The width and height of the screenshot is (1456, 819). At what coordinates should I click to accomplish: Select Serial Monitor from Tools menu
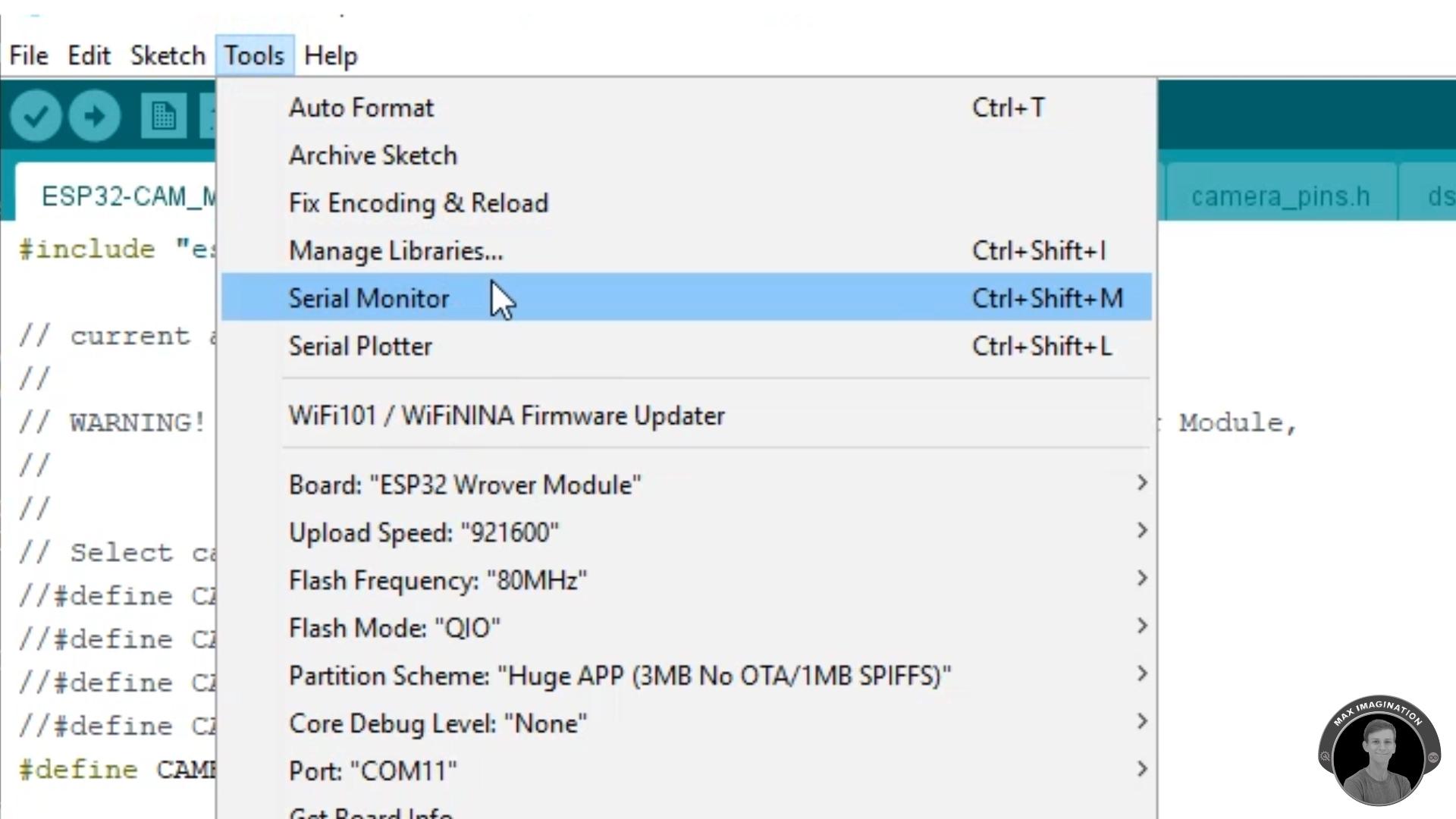(x=369, y=298)
